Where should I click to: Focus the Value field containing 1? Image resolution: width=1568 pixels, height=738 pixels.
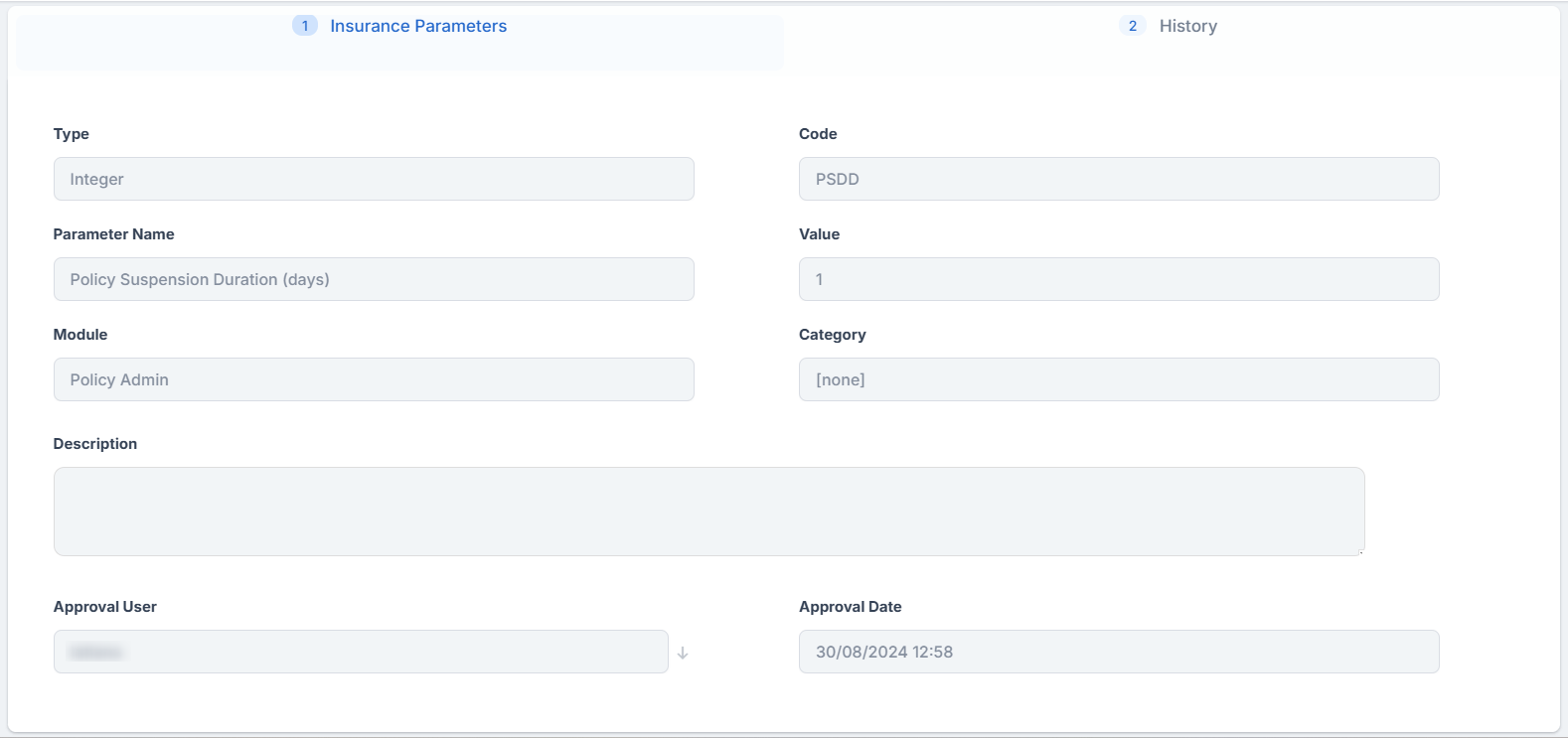coord(1119,279)
